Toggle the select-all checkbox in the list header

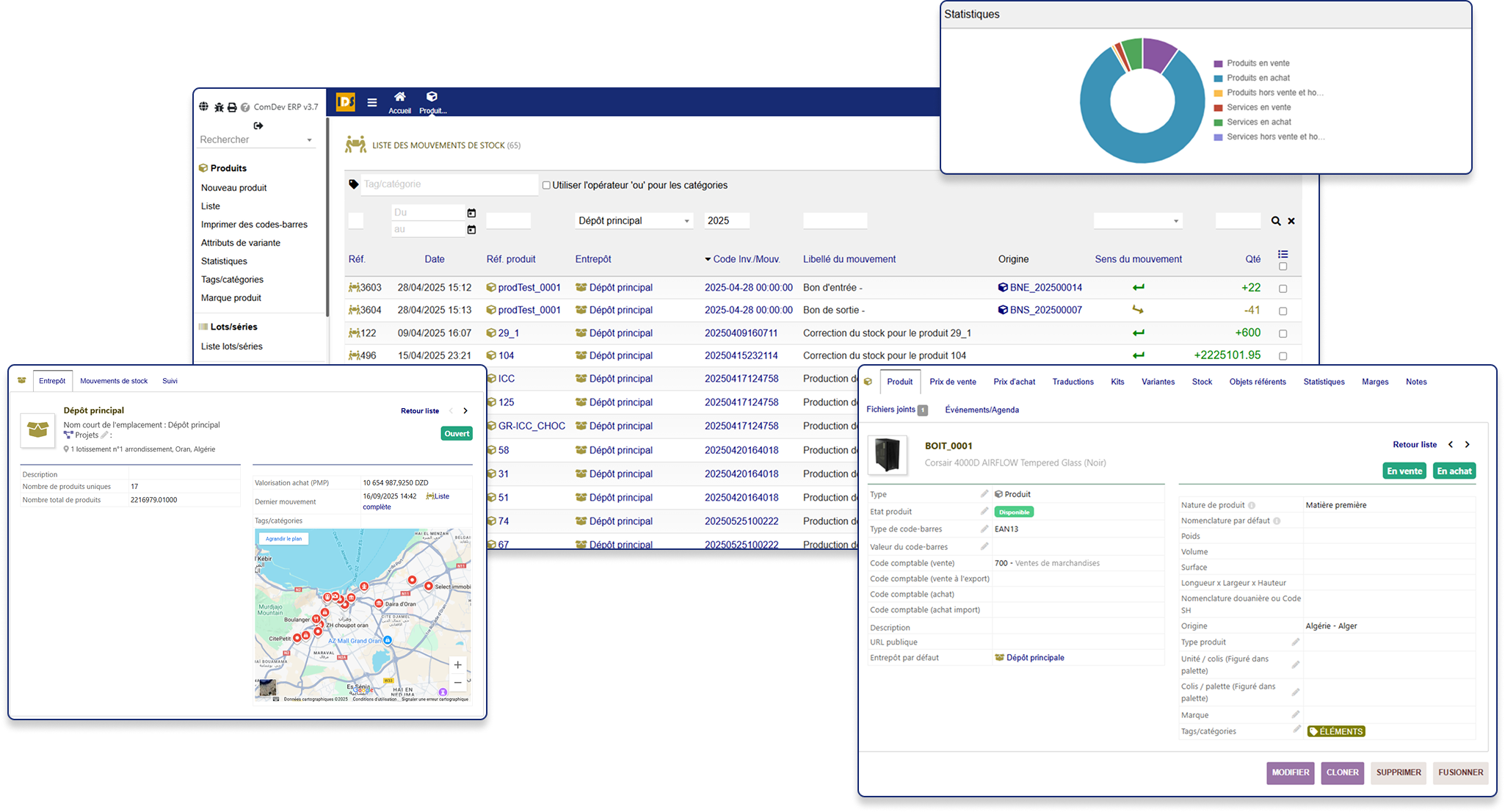(x=1283, y=267)
